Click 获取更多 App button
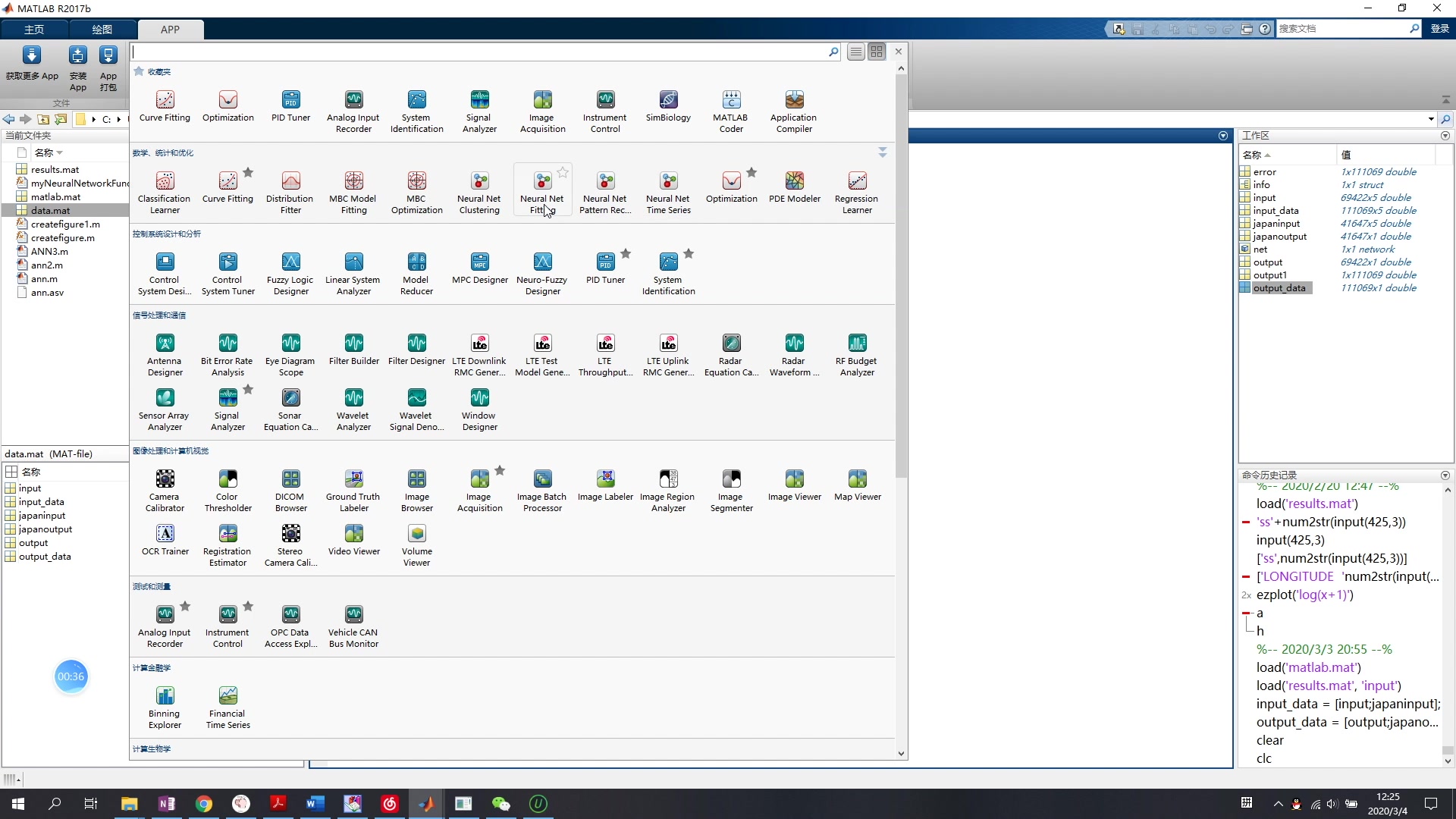The image size is (1456, 819). tap(32, 63)
